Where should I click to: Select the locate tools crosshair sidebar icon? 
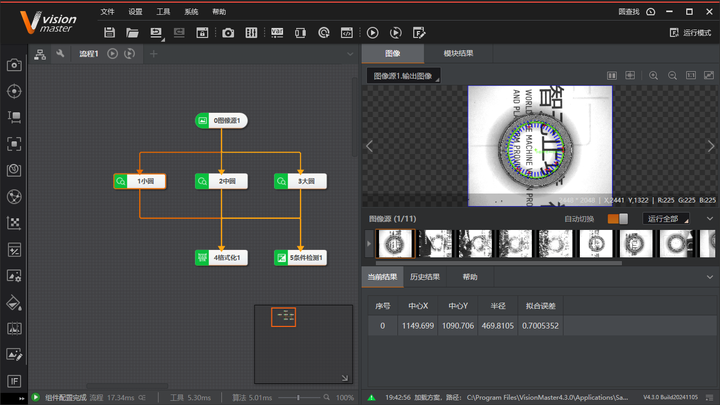14,91
